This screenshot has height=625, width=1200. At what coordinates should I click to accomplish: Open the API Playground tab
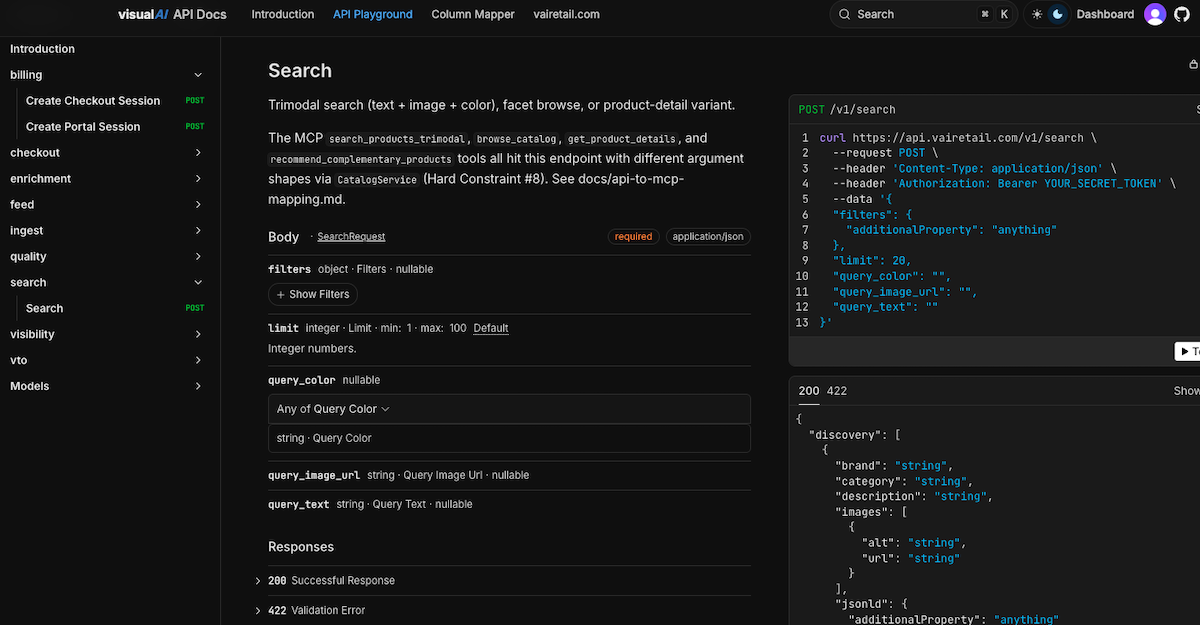(373, 14)
